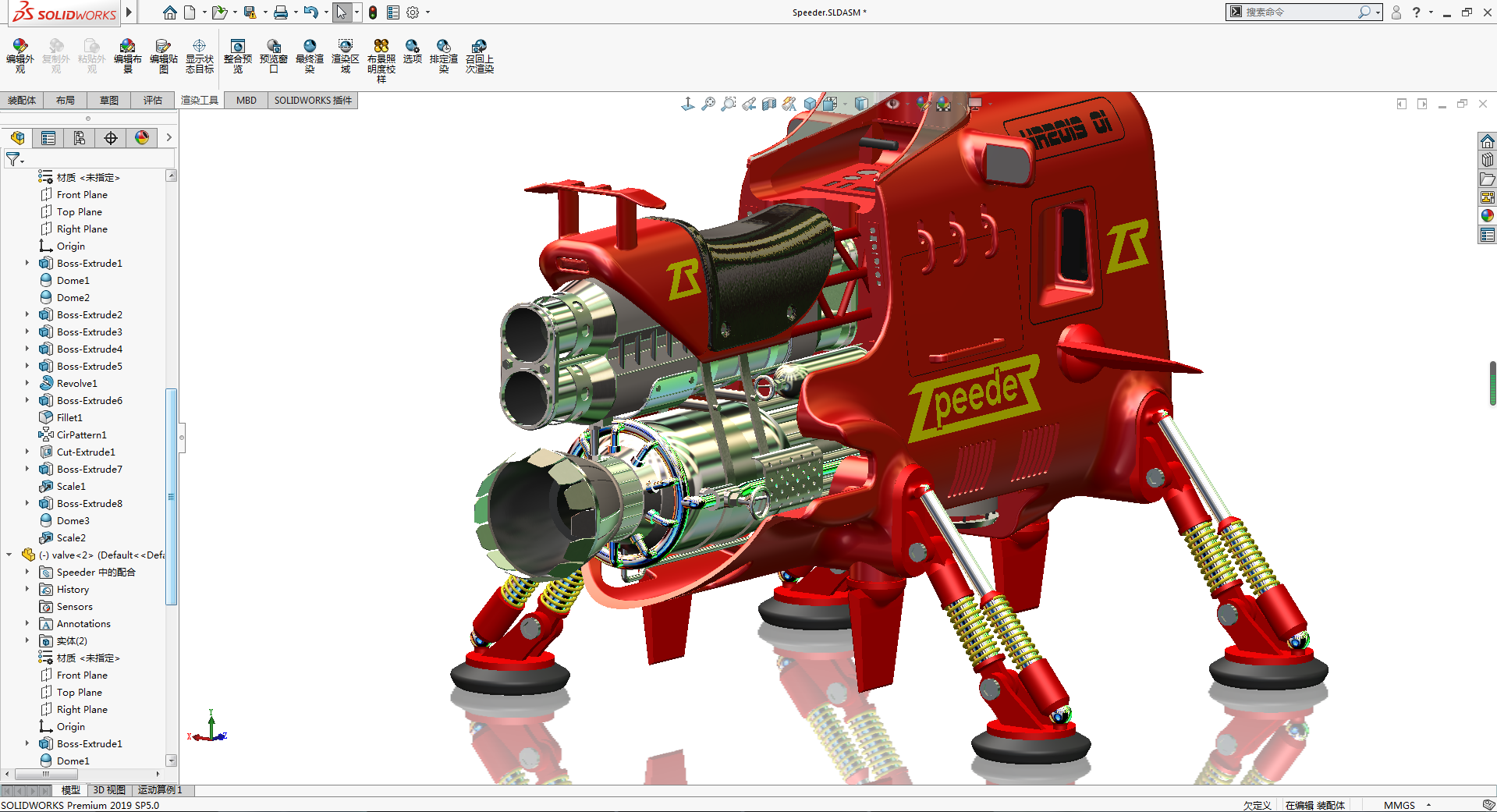Switch to the 草图 (Sketch) tab

click(x=109, y=100)
